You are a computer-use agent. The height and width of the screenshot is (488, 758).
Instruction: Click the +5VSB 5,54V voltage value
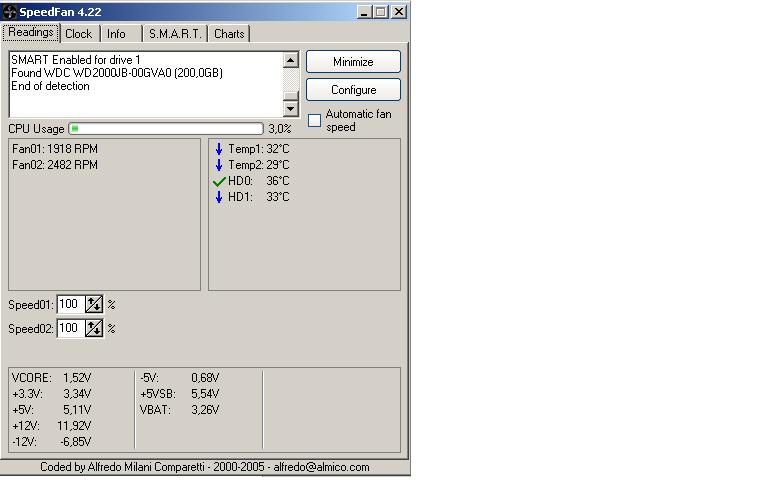[x=205, y=394]
